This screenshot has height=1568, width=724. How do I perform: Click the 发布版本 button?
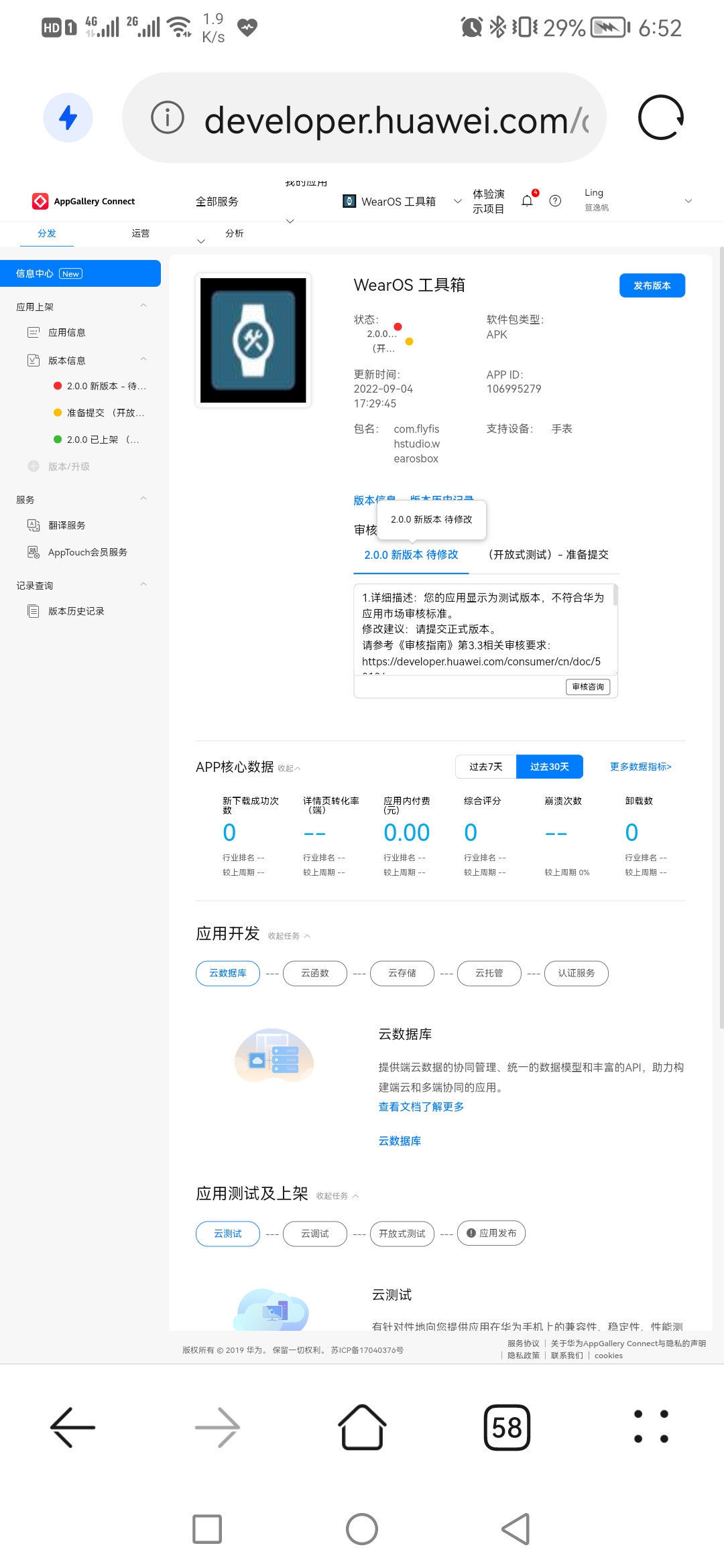pyautogui.click(x=652, y=285)
